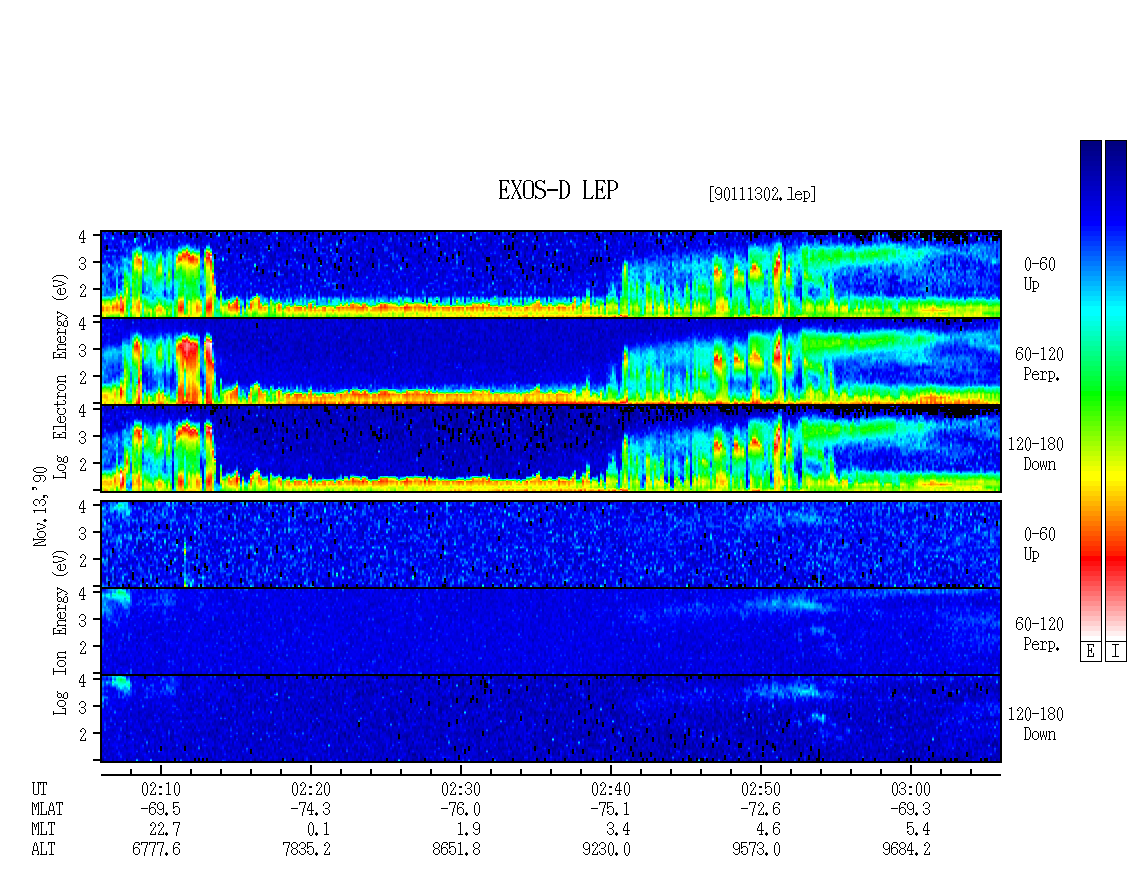Click the MLAT value -72.6
The image size is (1130, 875).
[x=760, y=809]
